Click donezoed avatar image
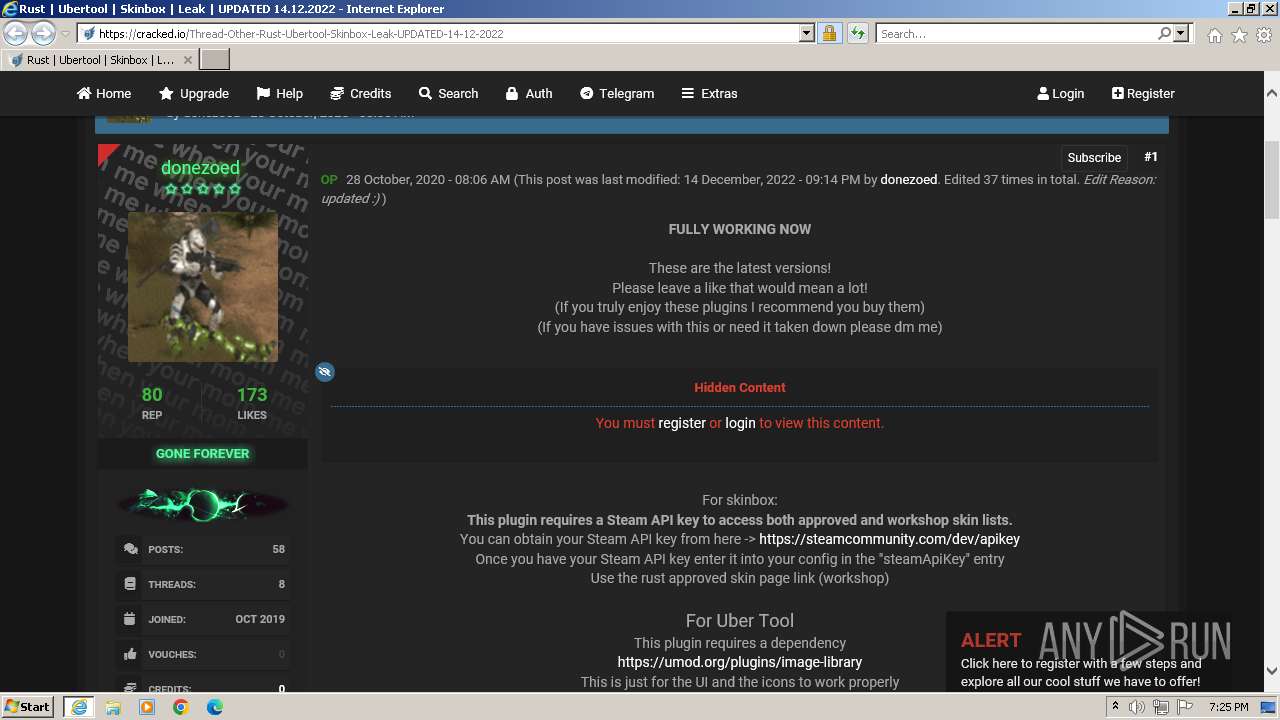The image size is (1280, 720). coord(203,286)
